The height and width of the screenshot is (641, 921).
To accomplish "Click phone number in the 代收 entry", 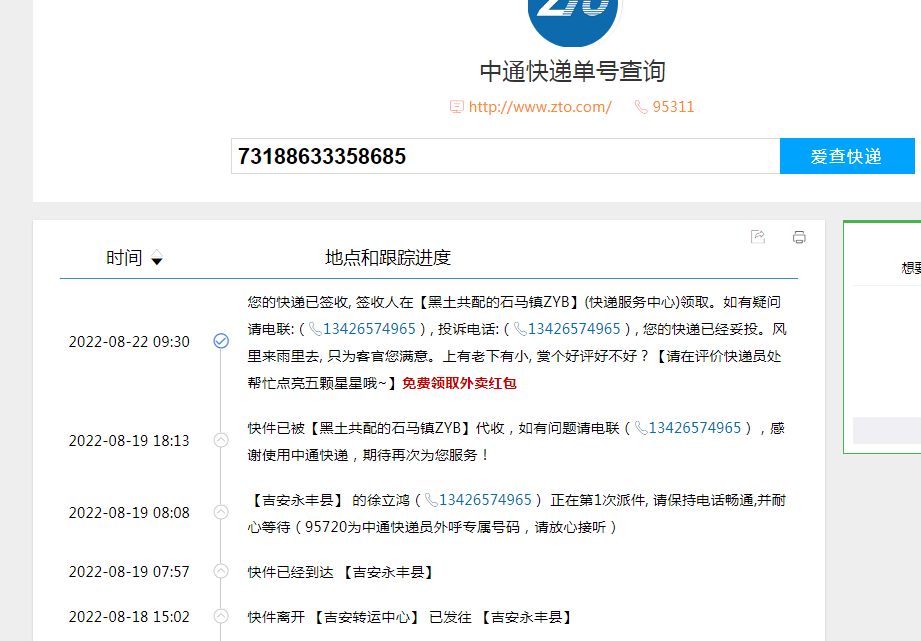I will [694, 428].
